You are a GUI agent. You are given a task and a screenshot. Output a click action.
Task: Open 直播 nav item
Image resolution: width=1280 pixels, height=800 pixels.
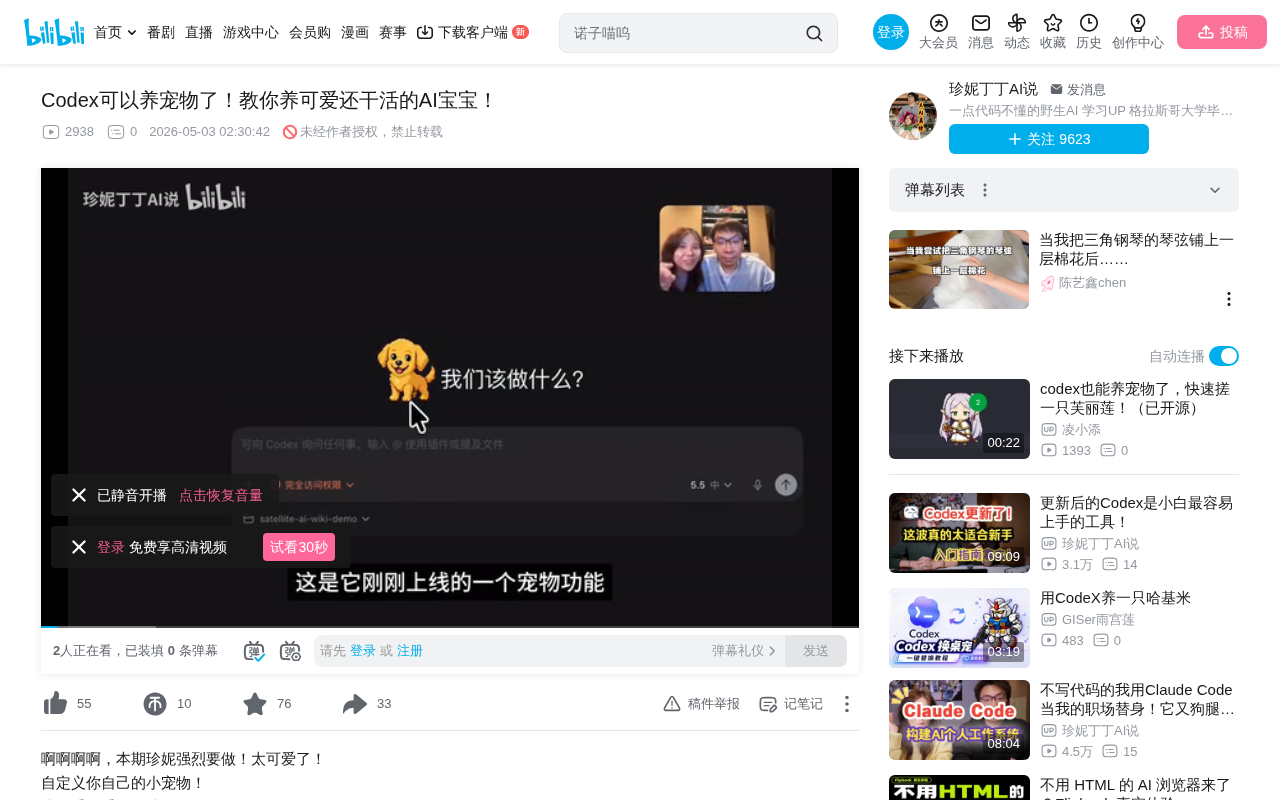(199, 32)
